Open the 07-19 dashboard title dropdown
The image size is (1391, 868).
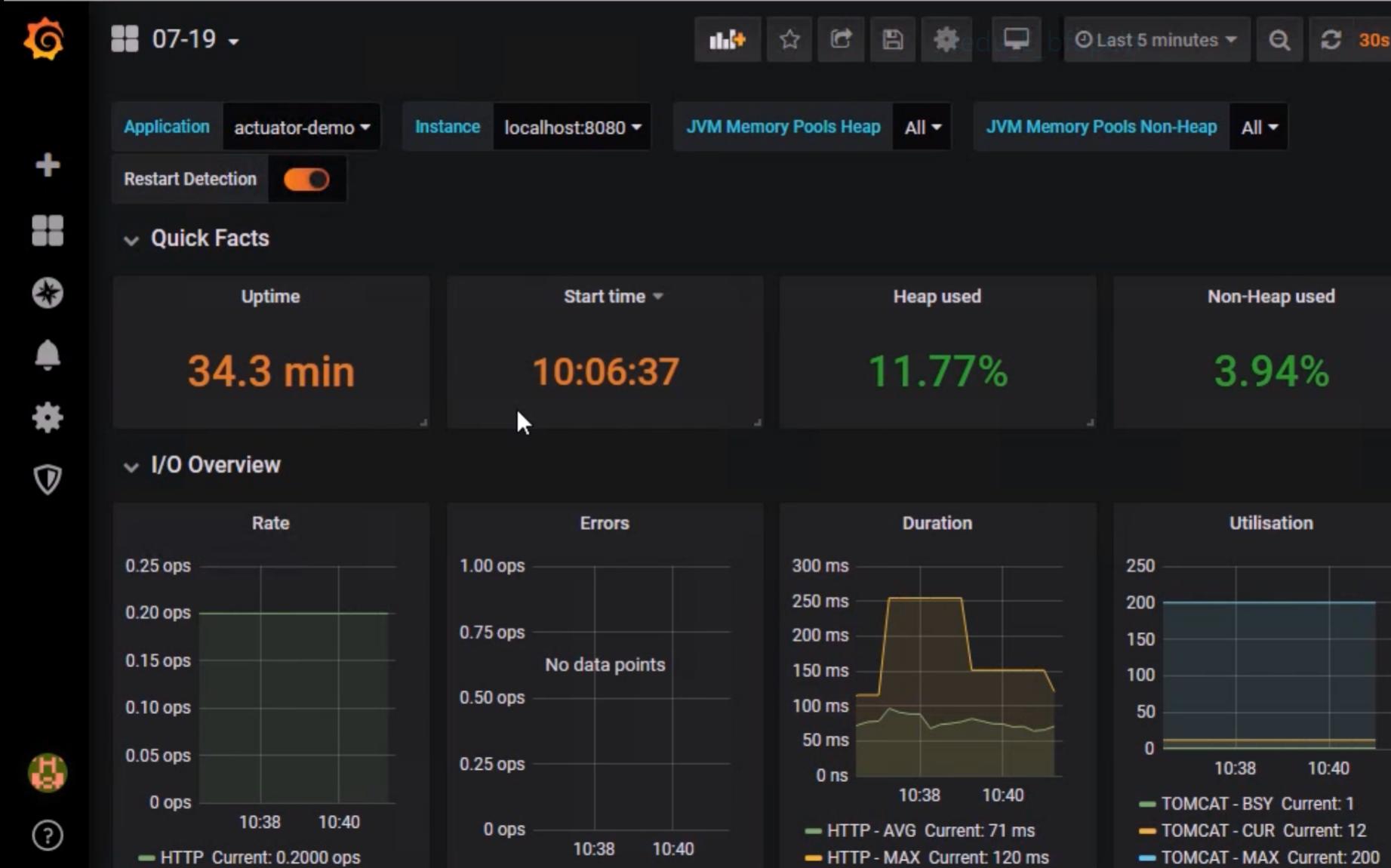pos(195,39)
